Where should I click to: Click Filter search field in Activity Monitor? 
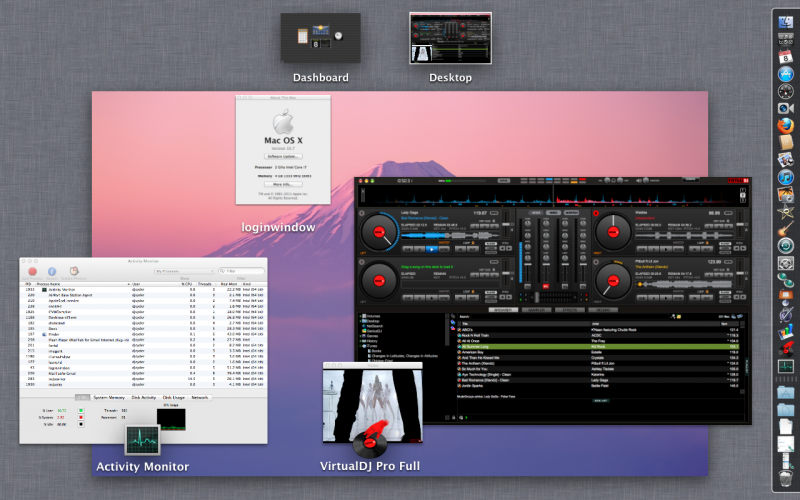241,271
